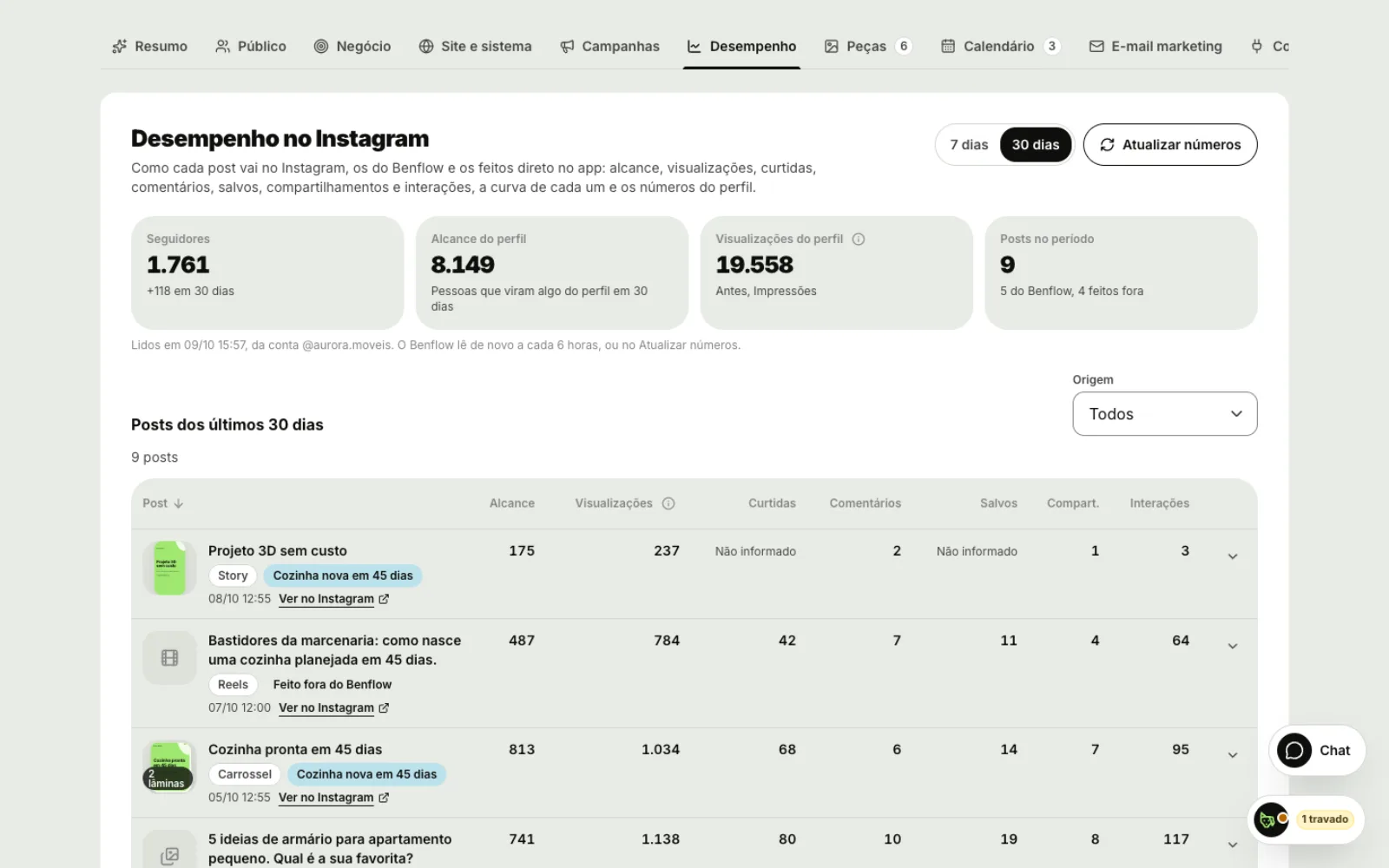Open the E-mail marketing tab
The height and width of the screenshot is (868, 1389).
(1155, 46)
